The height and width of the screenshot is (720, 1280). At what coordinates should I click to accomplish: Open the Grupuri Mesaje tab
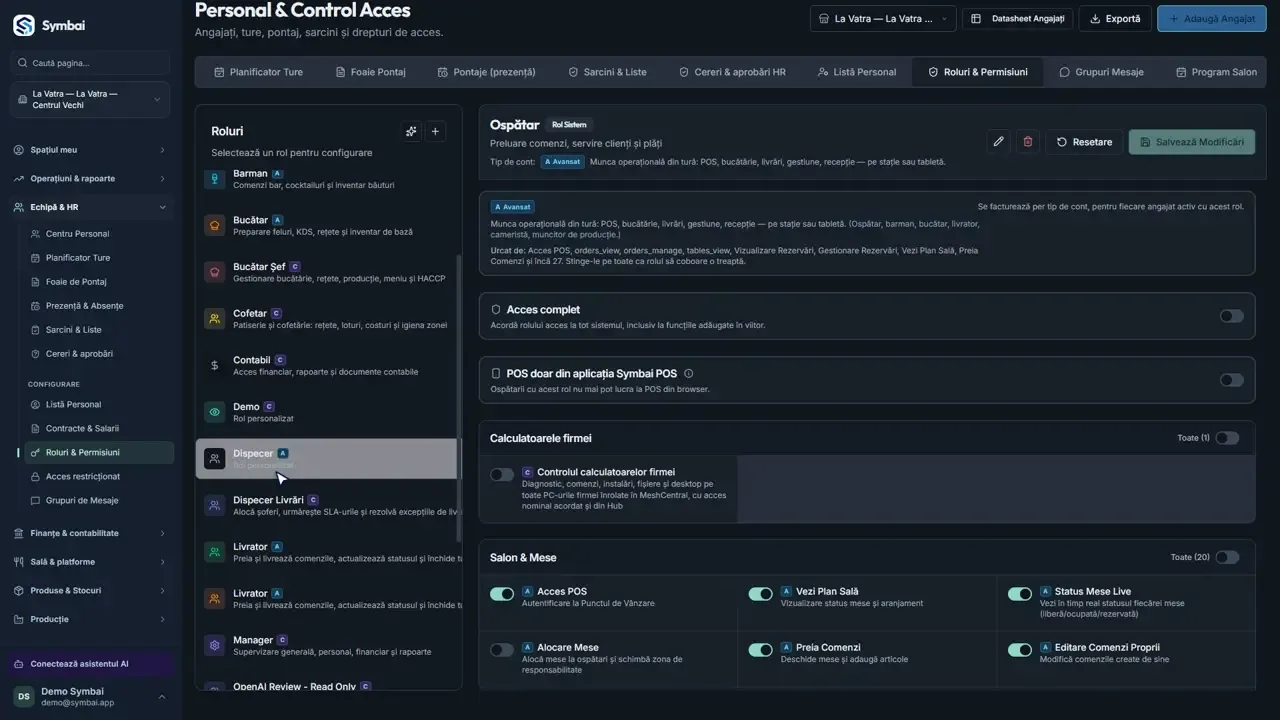1101,72
